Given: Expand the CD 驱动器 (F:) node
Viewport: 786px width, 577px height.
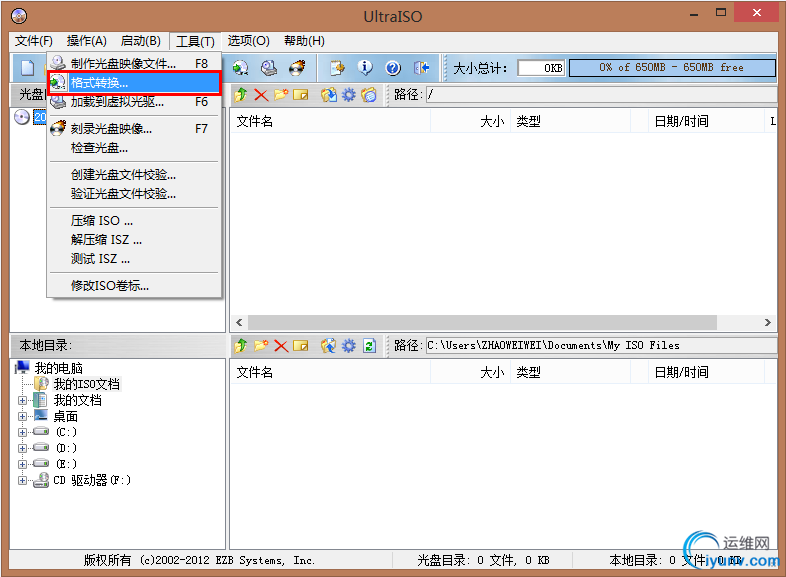Looking at the screenshot, I should (22, 480).
